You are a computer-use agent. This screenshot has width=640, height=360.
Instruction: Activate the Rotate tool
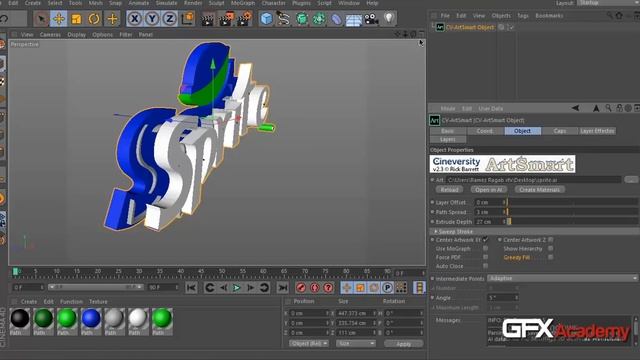click(94, 19)
